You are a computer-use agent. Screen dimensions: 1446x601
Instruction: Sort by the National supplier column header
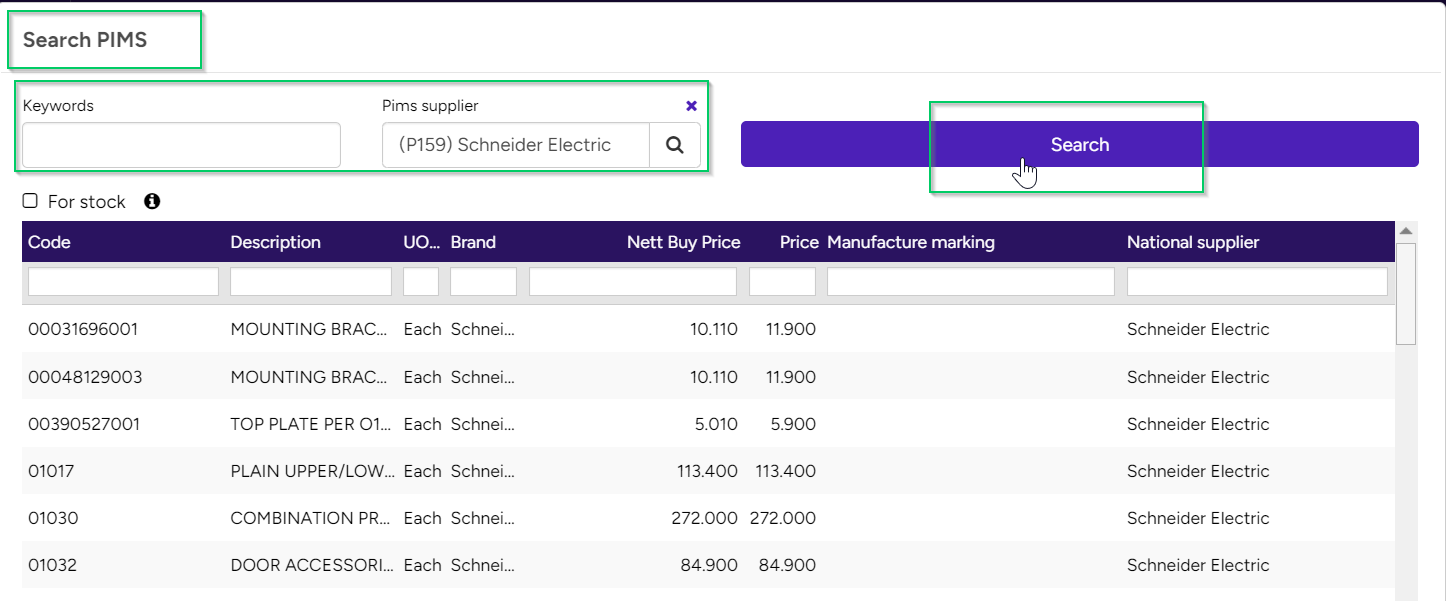point(1193,242)
